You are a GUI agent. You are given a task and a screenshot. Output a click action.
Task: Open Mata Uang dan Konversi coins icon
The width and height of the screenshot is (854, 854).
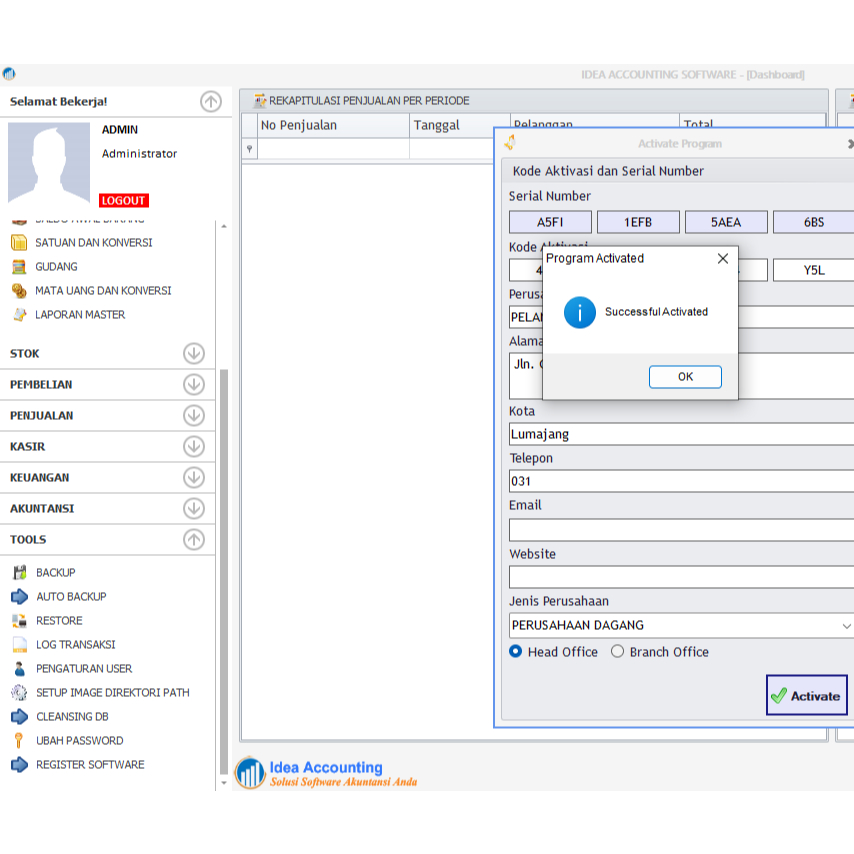click(19, 290)
